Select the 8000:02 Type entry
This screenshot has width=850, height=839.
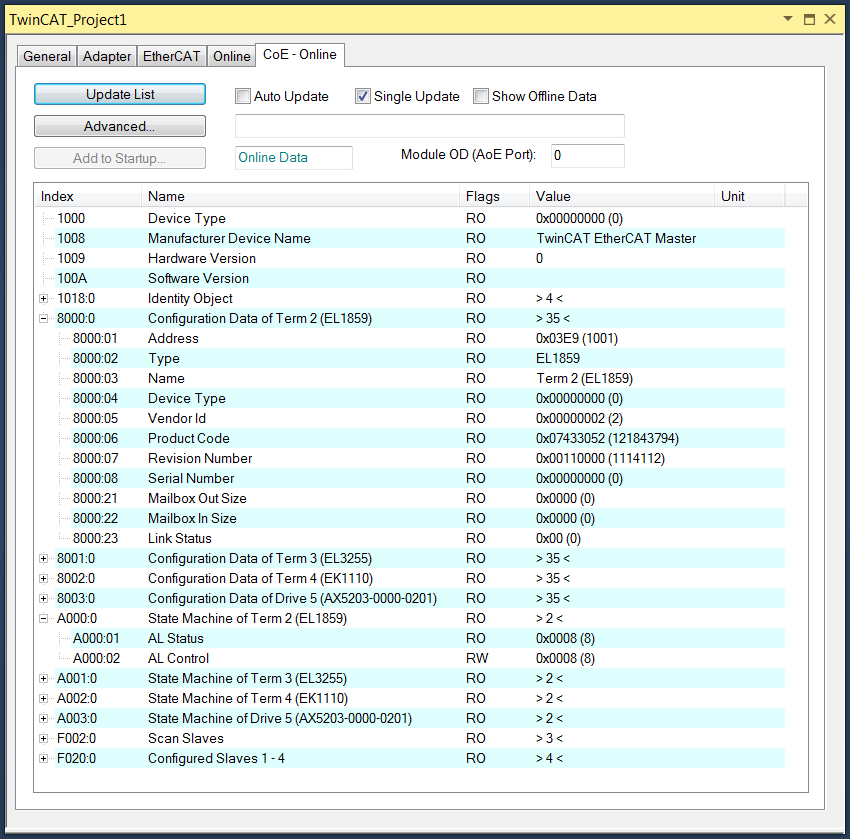click(x=428, y=359)
